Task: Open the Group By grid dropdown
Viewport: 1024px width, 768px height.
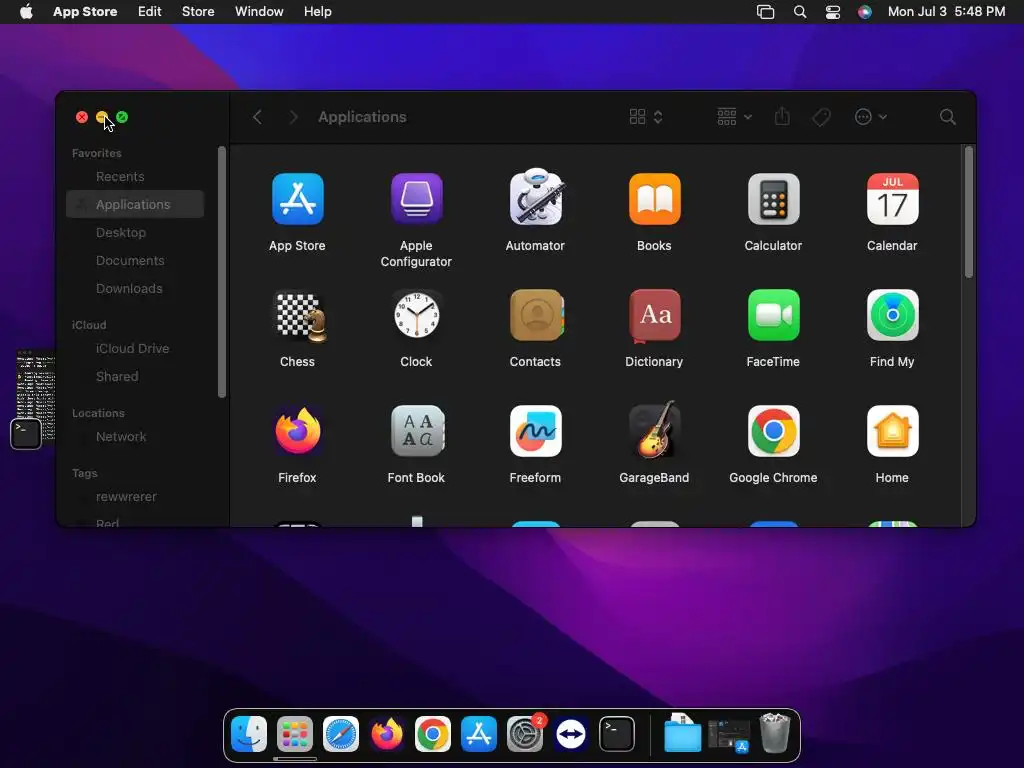Action: click(734, 117)
